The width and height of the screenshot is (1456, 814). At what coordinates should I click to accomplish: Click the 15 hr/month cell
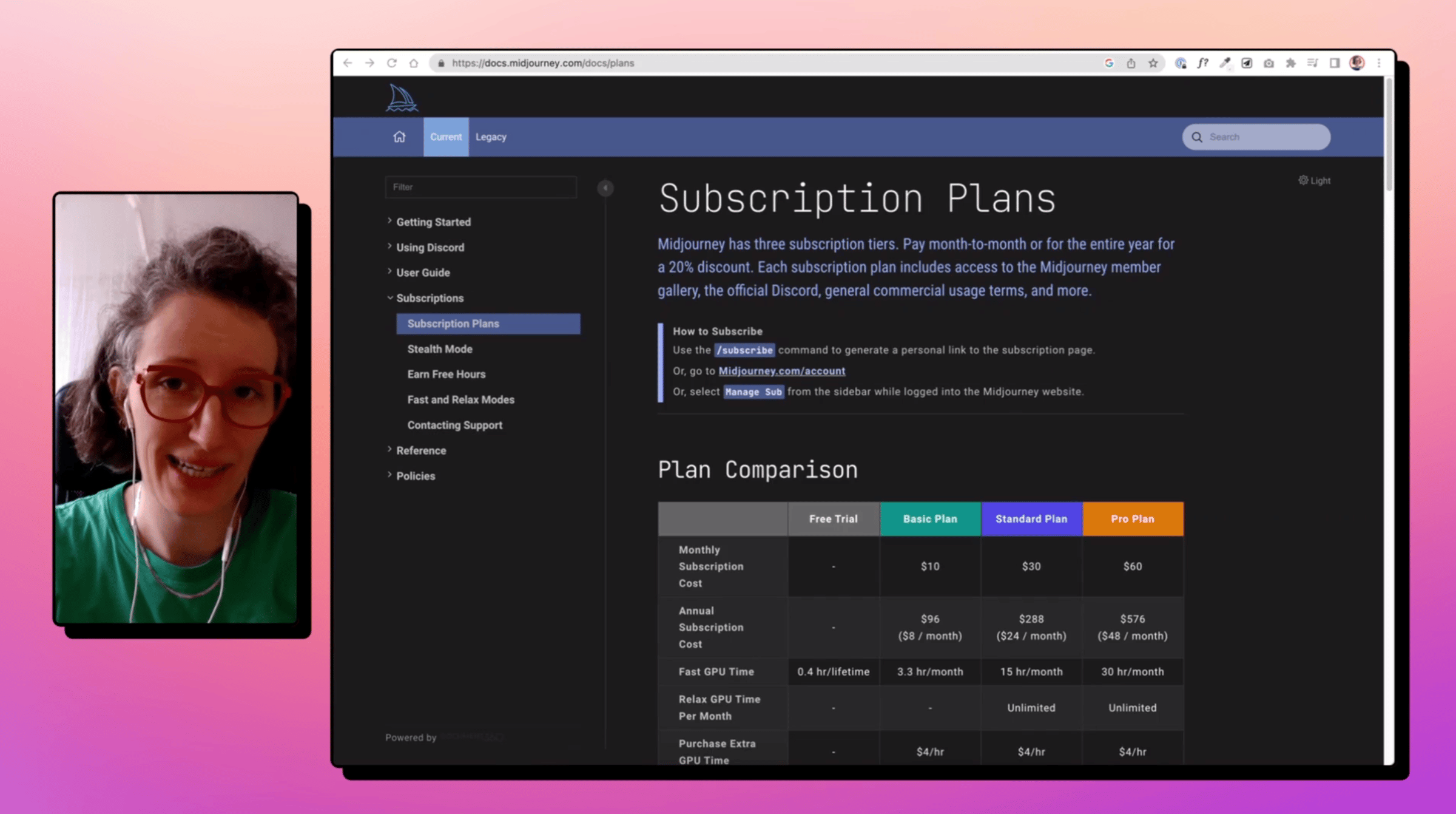[1031, 672]
